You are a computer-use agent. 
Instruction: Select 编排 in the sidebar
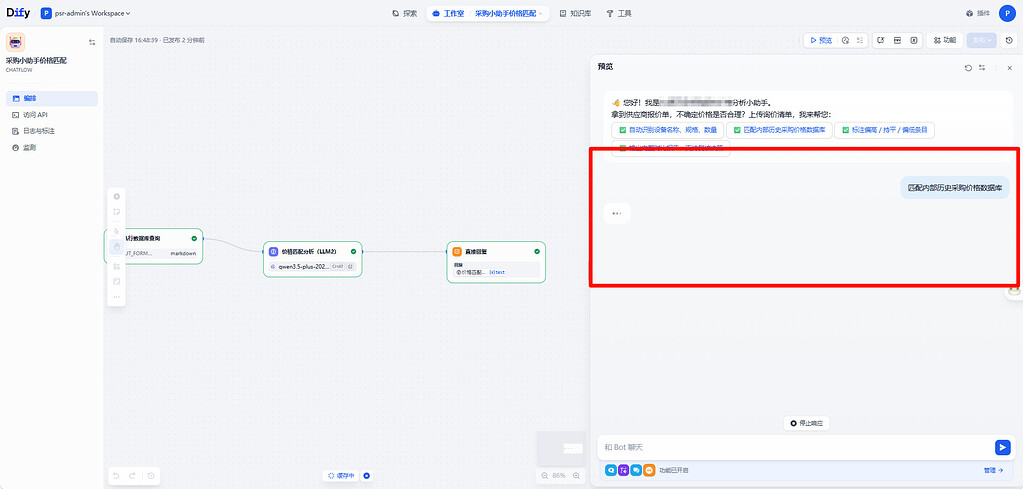tap(52, 98)
